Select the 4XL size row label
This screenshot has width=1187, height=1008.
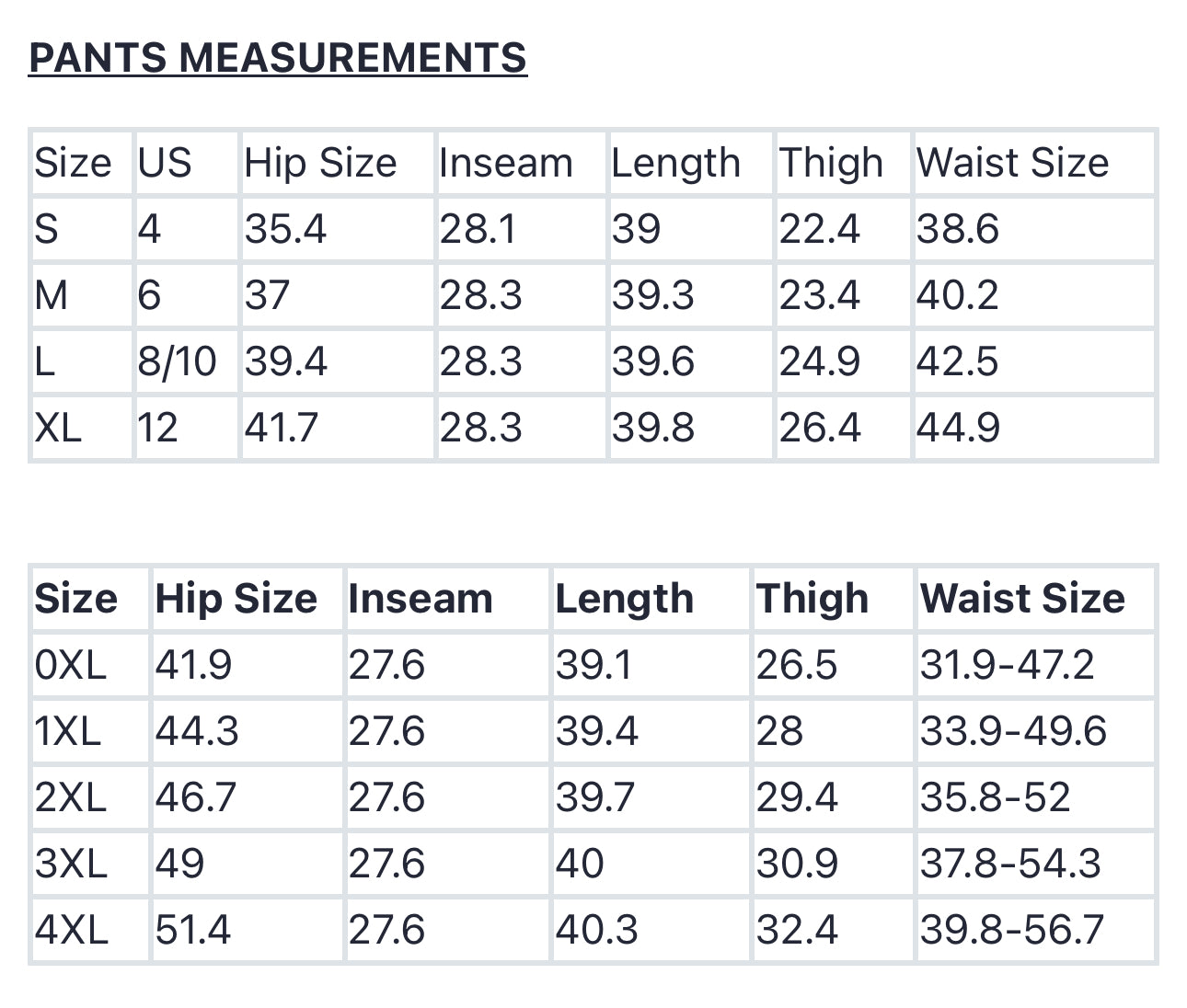coord(72,930)
